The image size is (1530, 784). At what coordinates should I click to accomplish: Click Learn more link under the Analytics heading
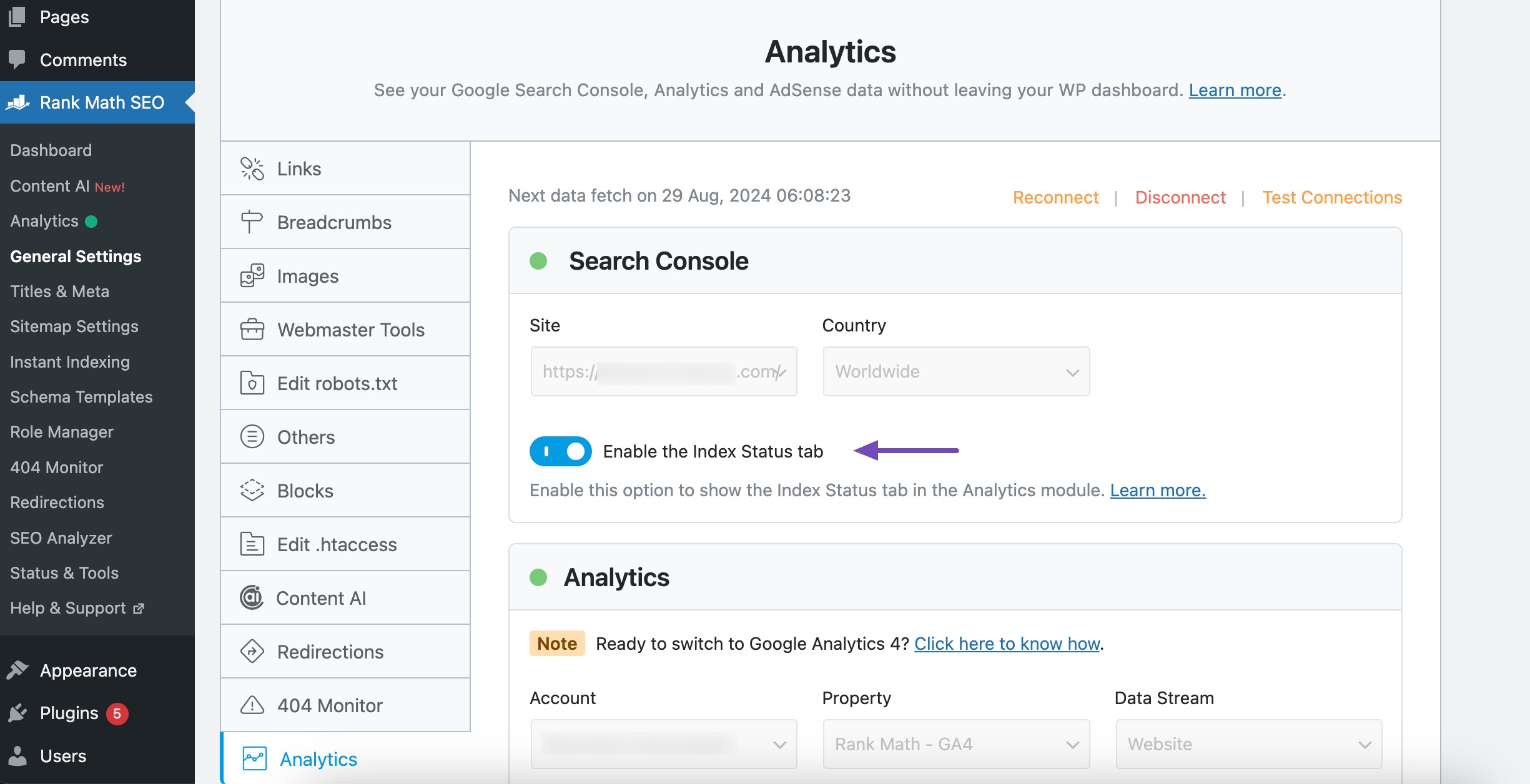tap(1235, 90)
